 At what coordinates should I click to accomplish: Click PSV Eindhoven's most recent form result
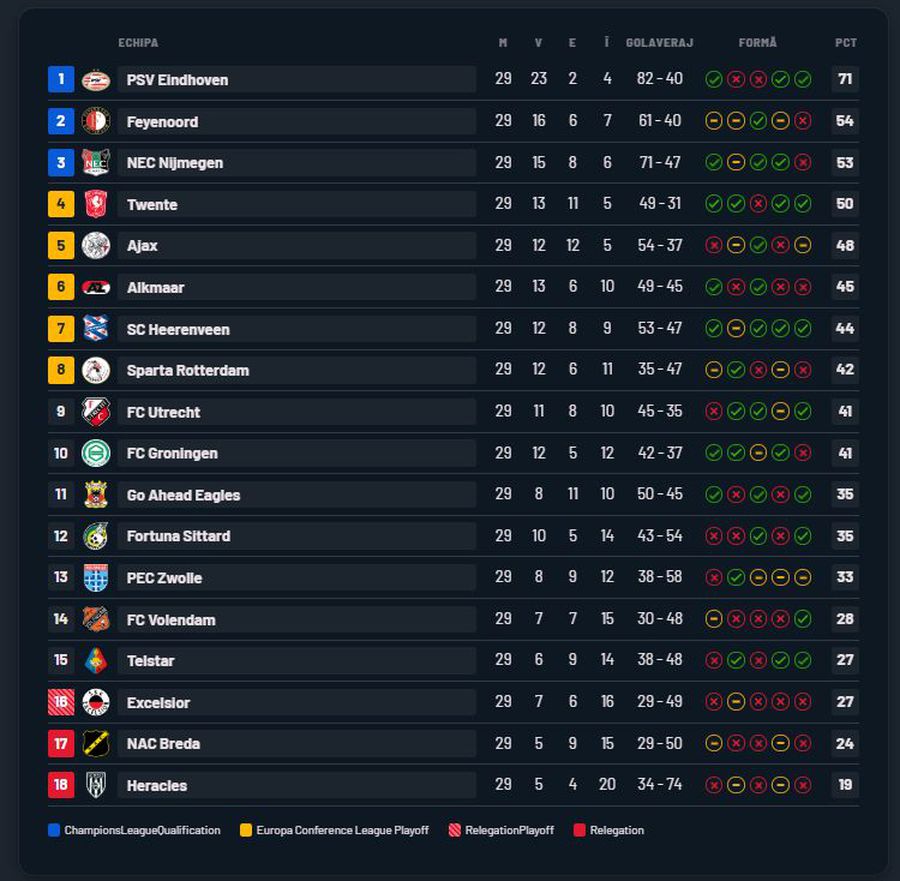coord(802,80)
